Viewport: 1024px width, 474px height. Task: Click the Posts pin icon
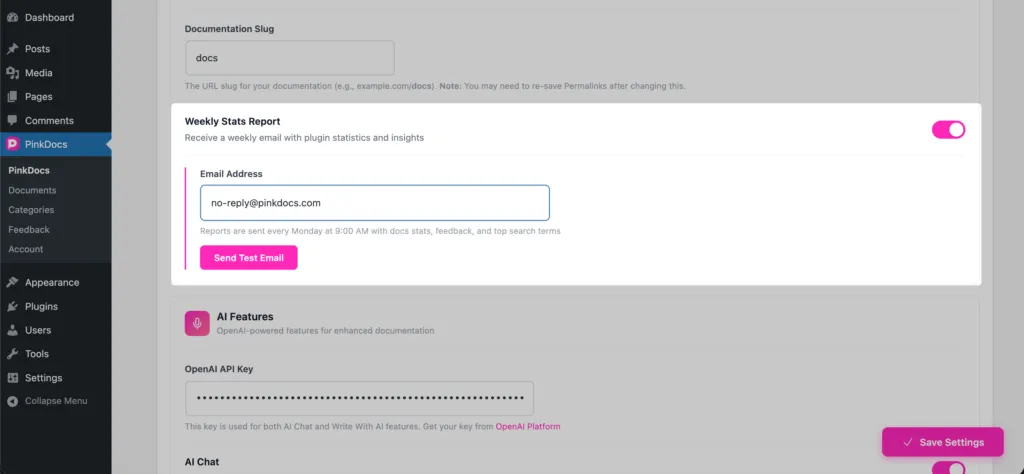click(12, 49)
